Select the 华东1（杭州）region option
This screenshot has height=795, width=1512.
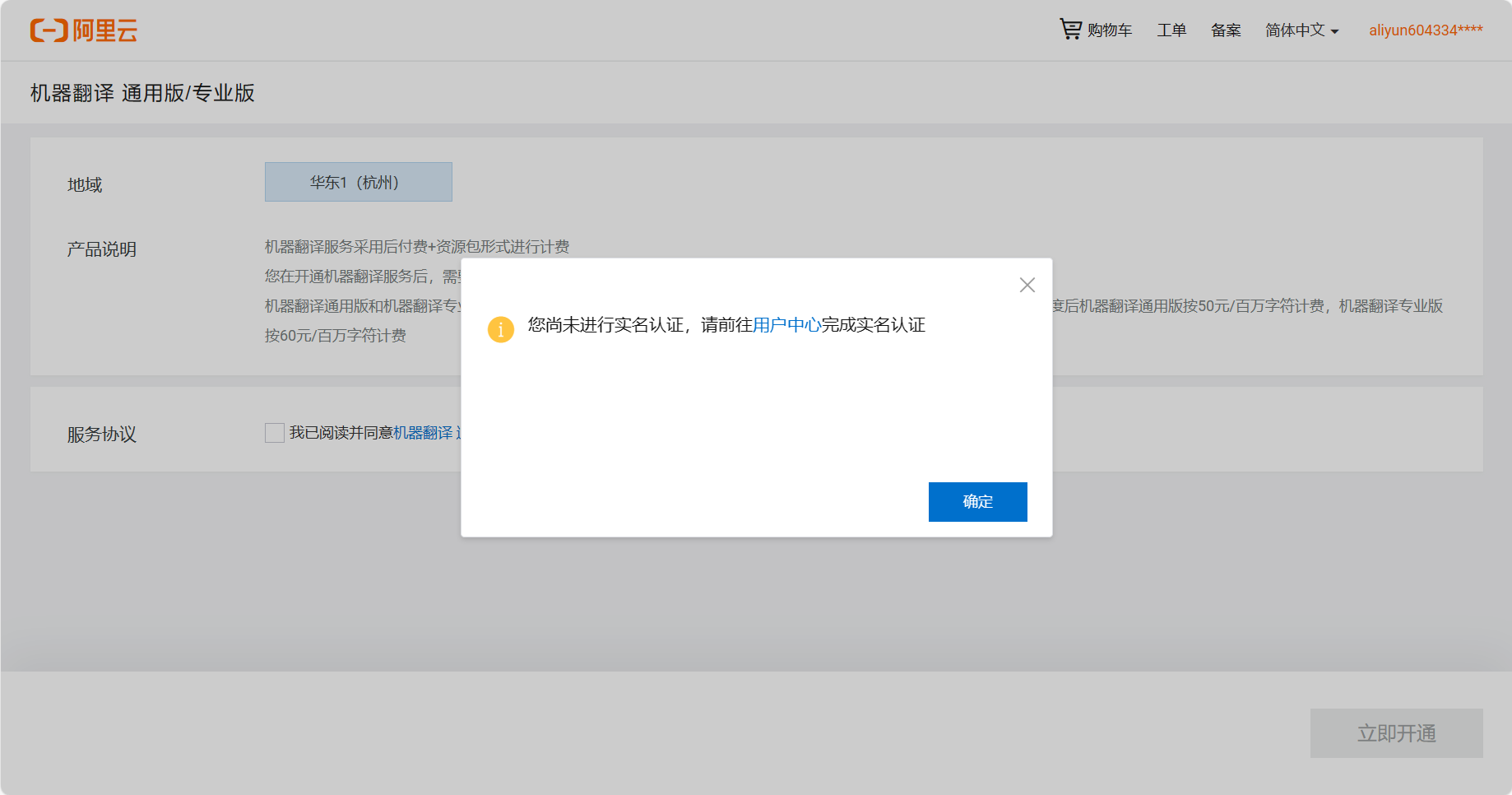[x=358, y=182]
